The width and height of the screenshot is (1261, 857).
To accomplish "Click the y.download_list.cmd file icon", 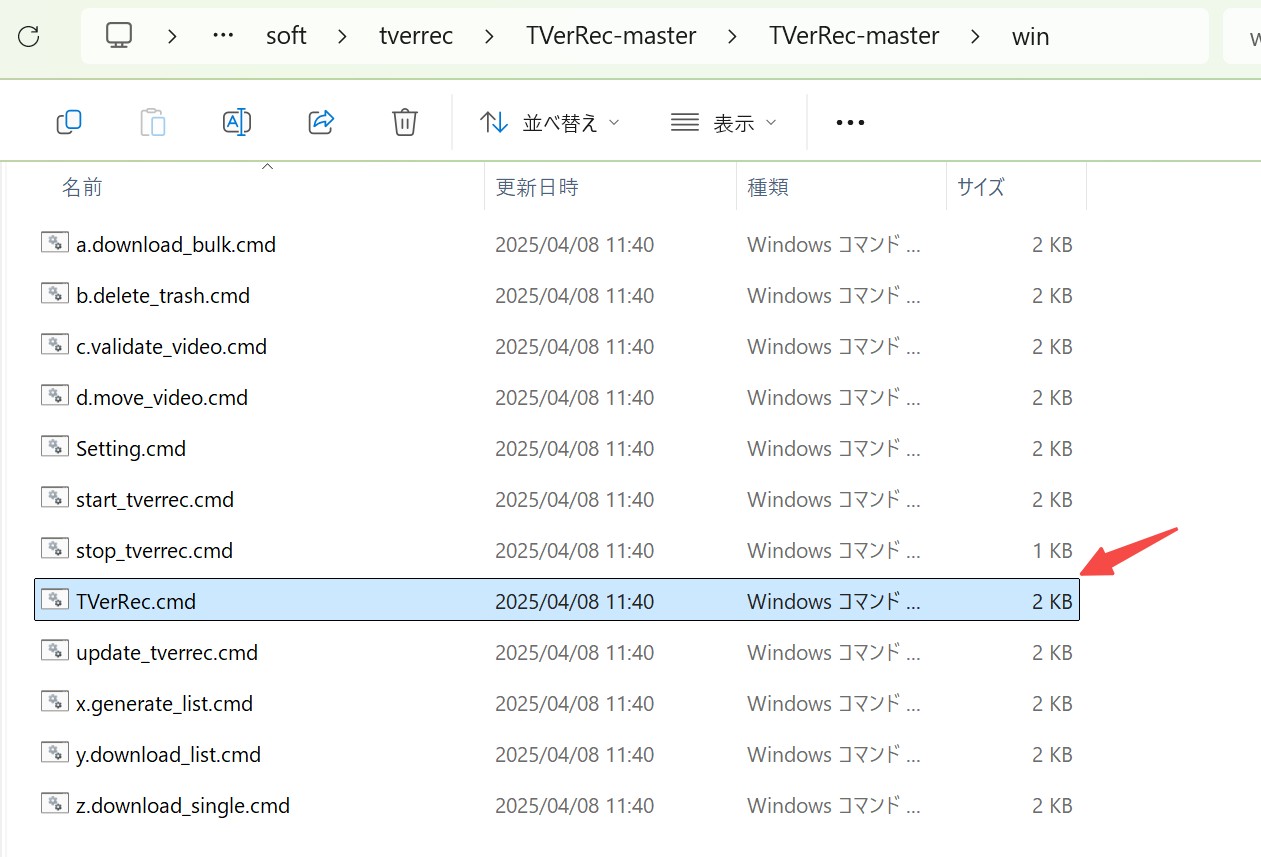I will point(55,753).
